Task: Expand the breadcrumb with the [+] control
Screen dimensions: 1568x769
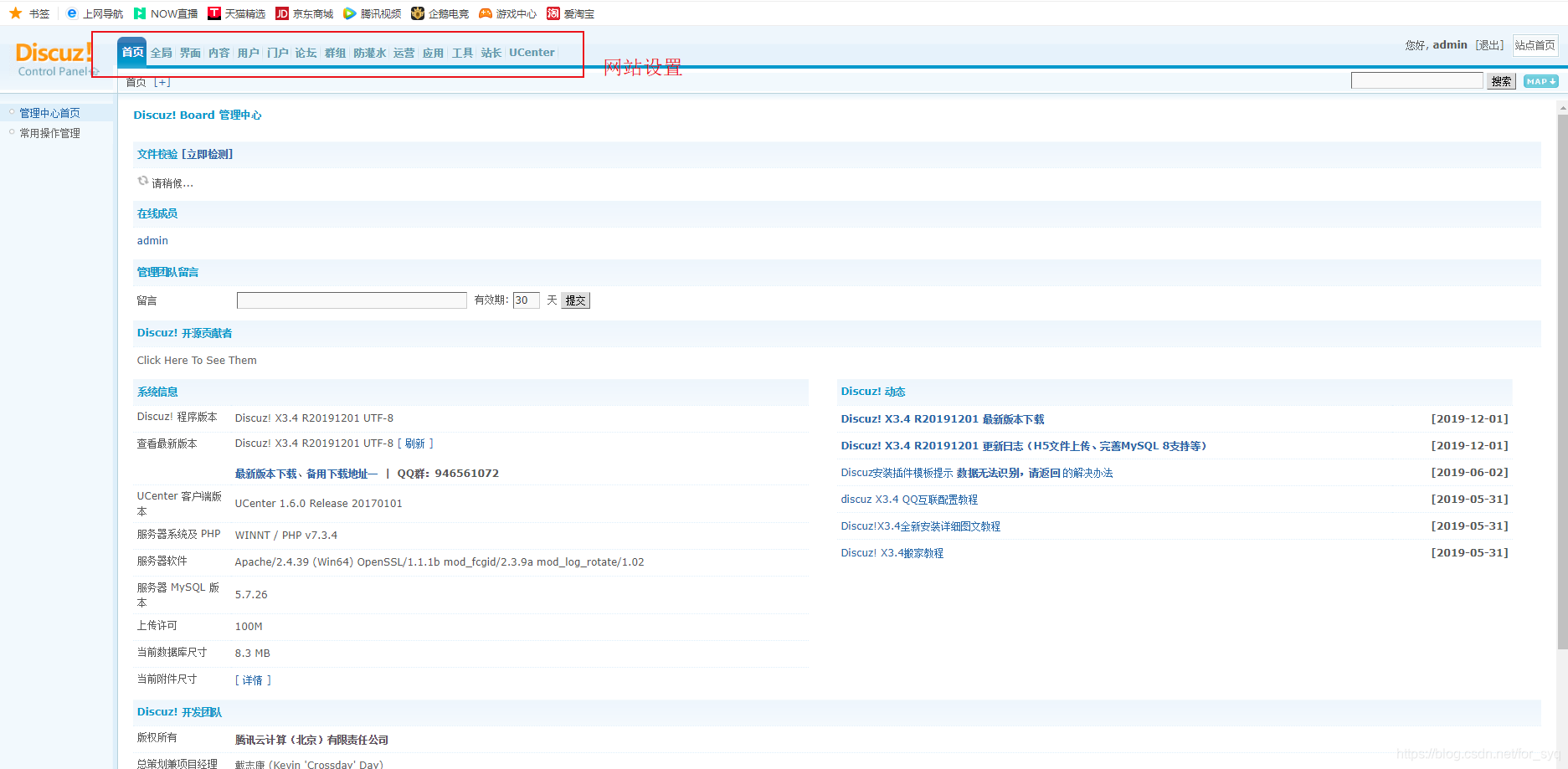Action: [162, 81]
